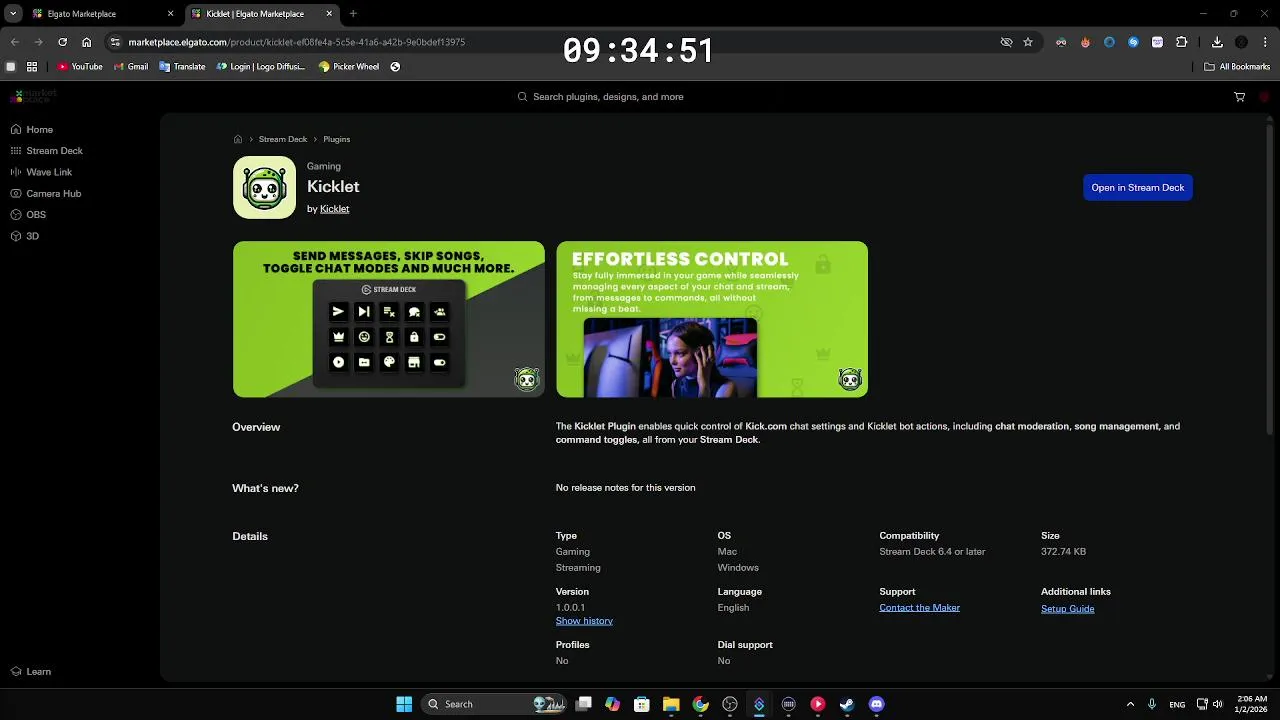Viewport: 1280px width, 720px height.
Task: Open the Picker Wheel bookmark
Action: click(x=349, y=67)
